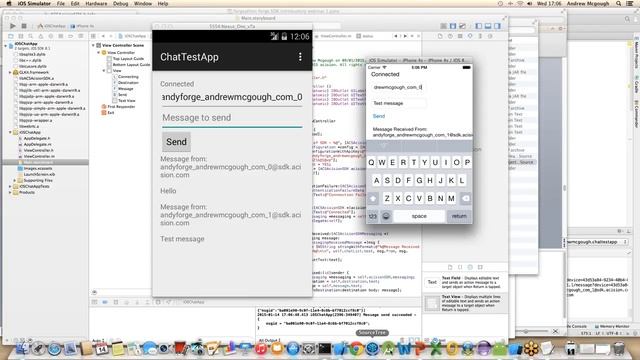
Task: Open the Hardware menu
Action: (96, 3)
